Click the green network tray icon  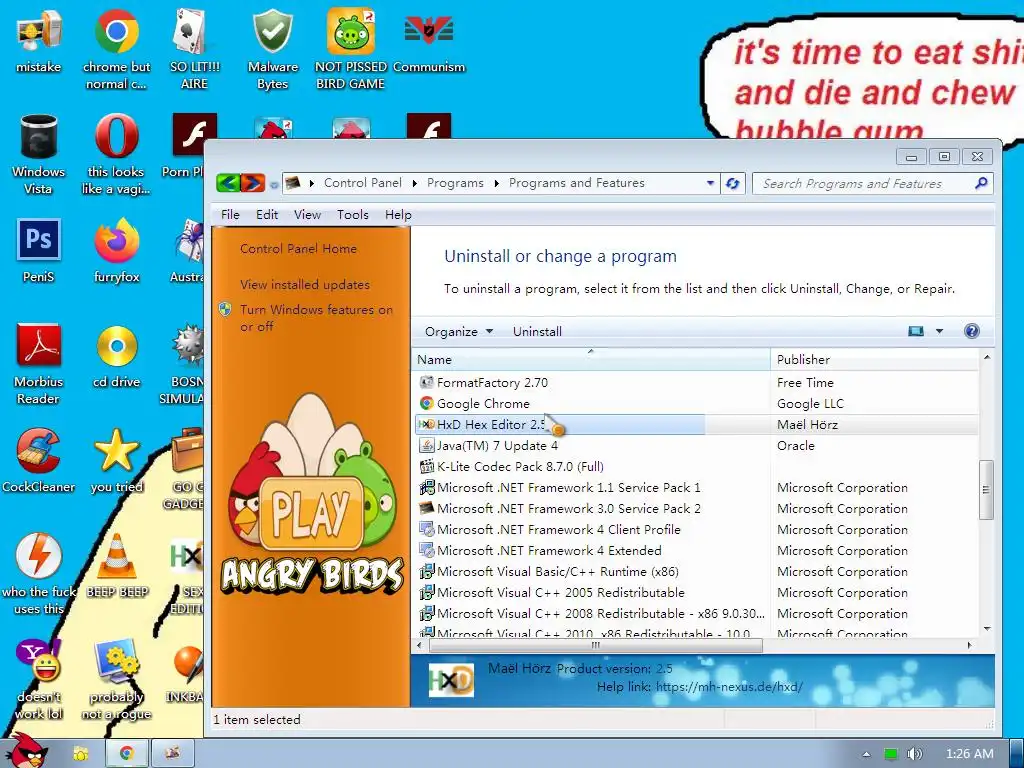890,754
